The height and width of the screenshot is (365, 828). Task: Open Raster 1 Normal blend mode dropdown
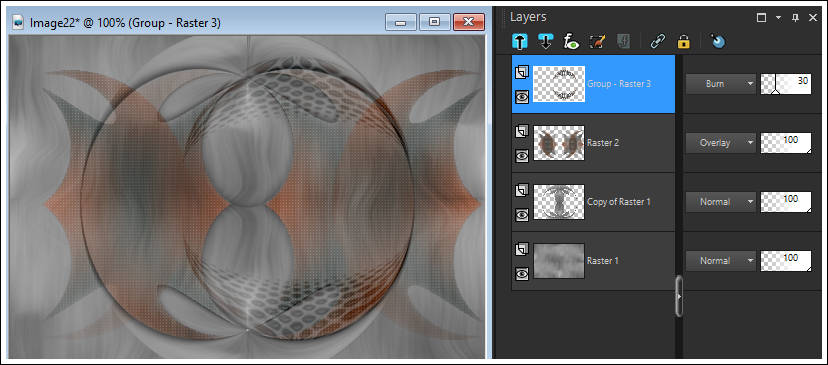click(x=721, y=260)
